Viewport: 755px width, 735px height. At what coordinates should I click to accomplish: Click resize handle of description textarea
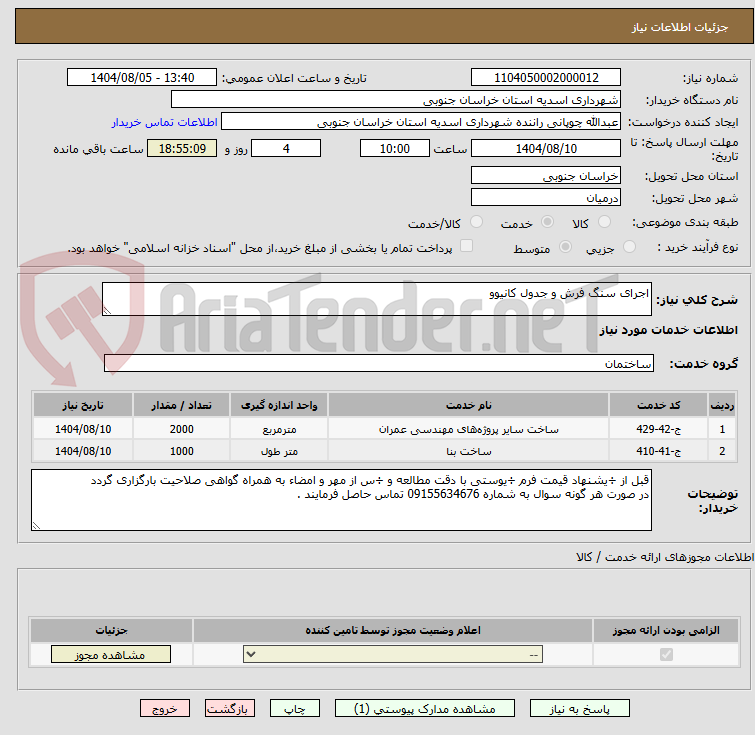pyautogui.click(x=107, y=310)
